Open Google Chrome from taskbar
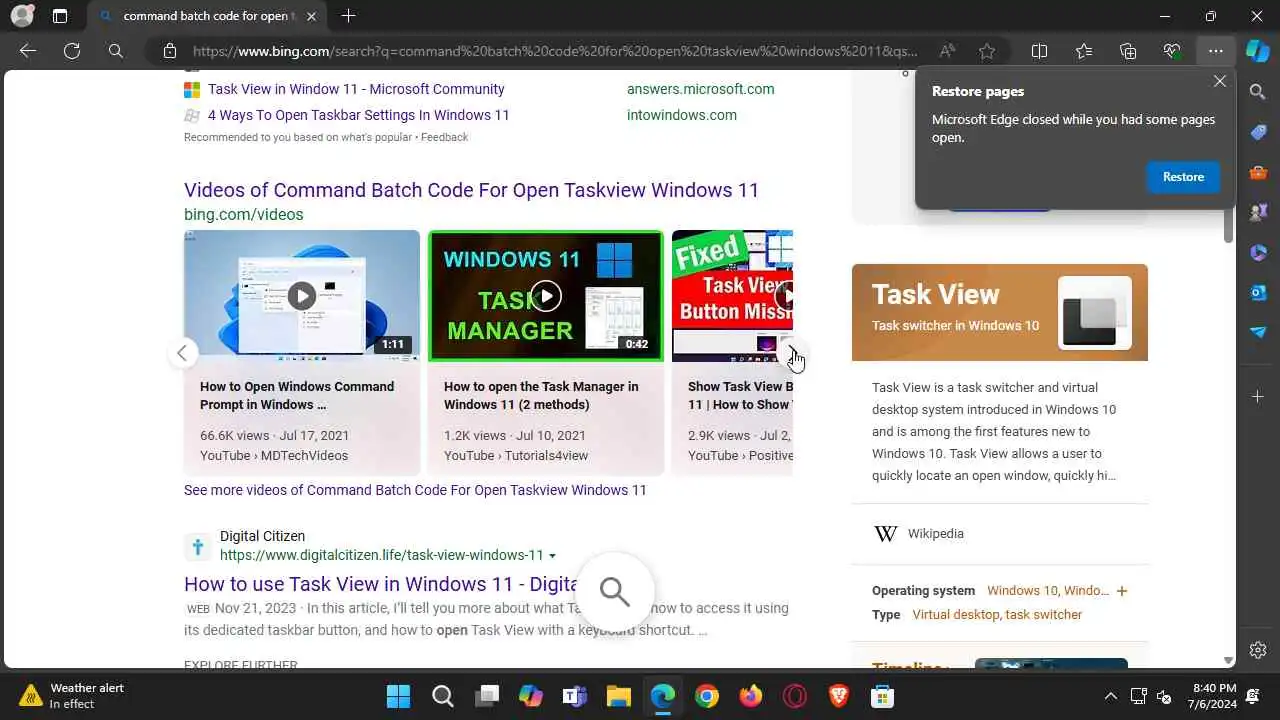This screenshot has height=720, width=1280. coord(706,696)
